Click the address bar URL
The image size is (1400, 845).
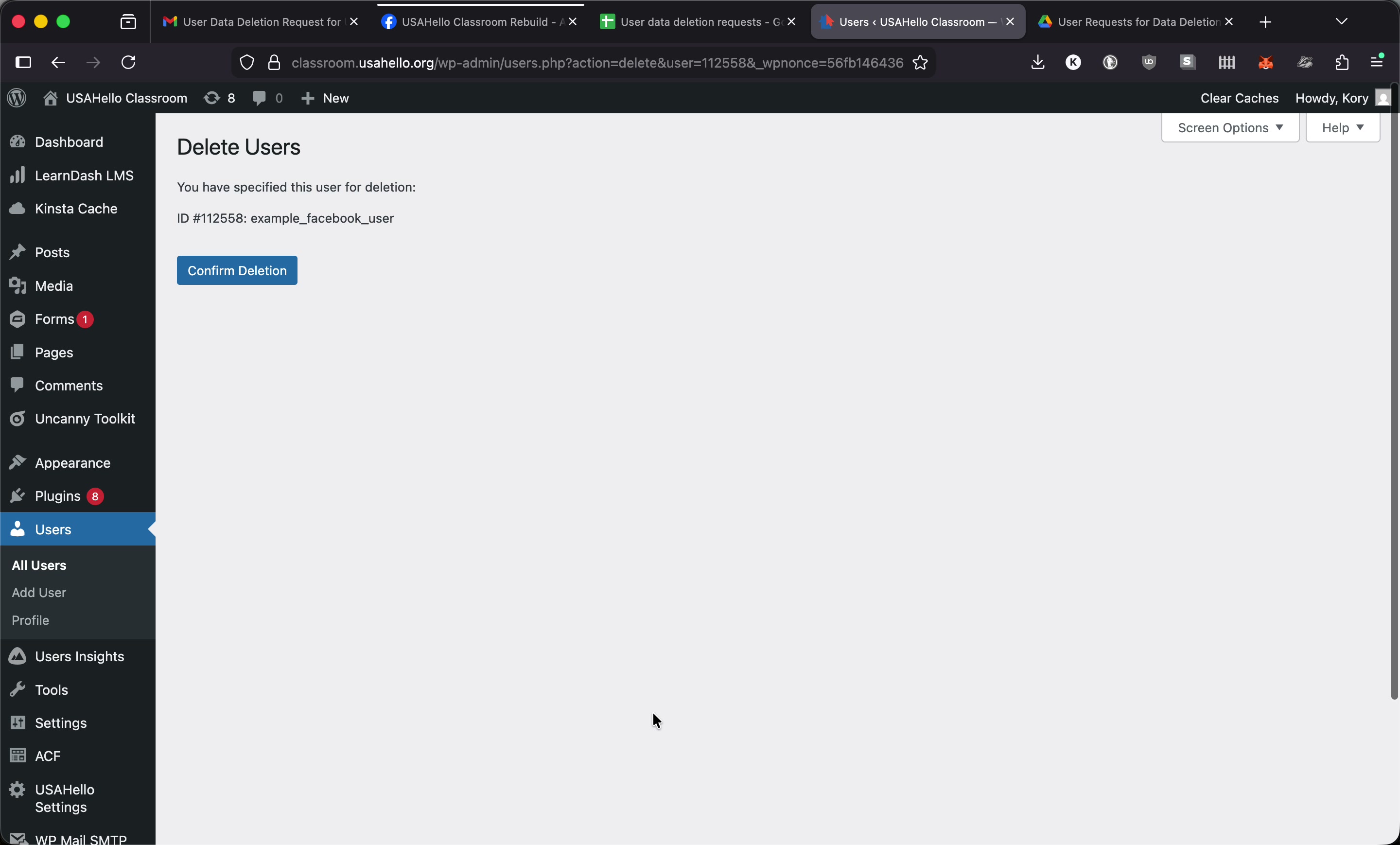click(597, 63)
